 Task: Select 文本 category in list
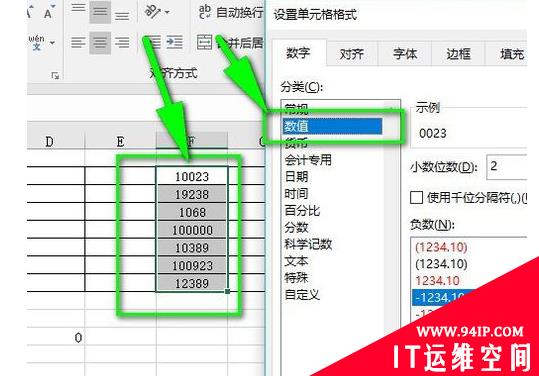click(296, 261)
